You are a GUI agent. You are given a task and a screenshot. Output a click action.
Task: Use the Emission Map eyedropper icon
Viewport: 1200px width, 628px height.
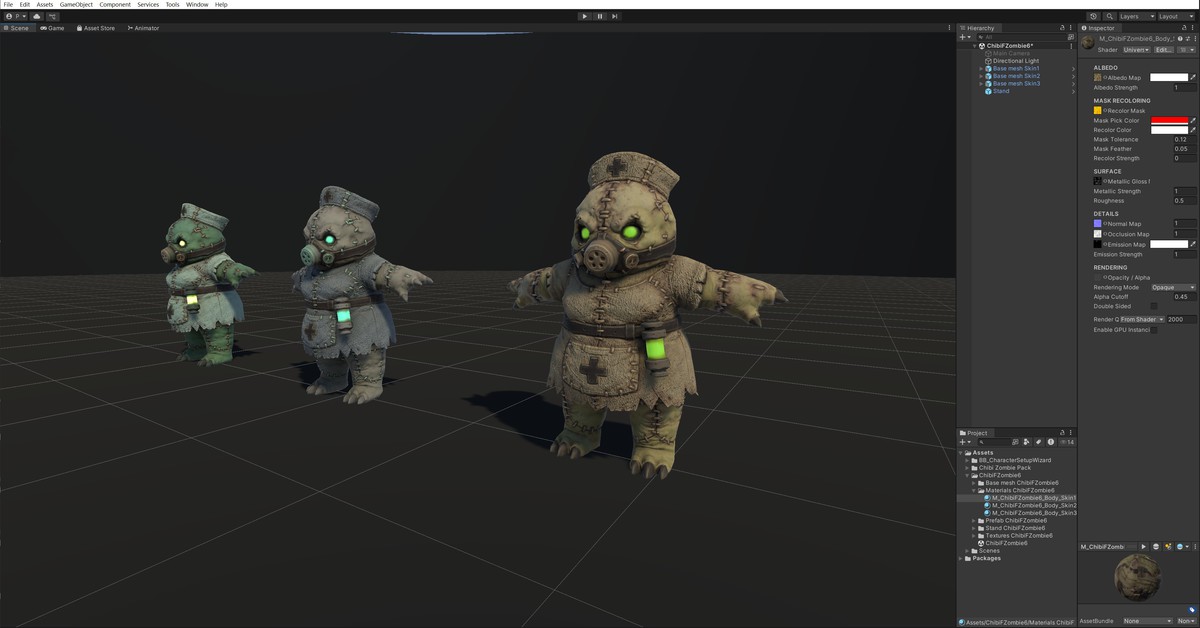[1192, 244]
